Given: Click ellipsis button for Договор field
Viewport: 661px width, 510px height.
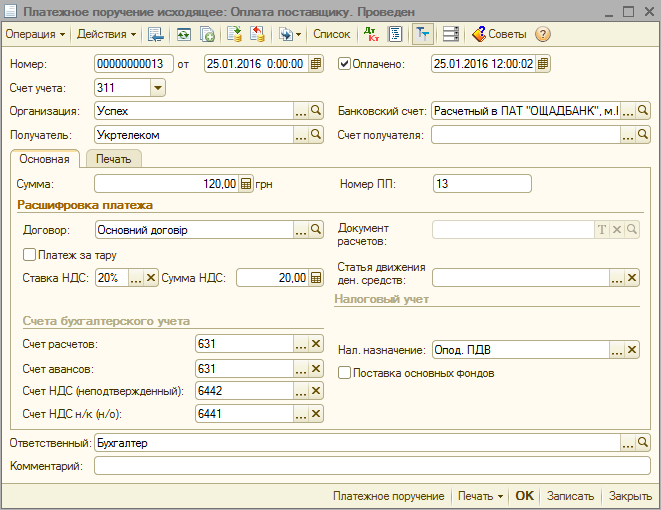Looking at the screenshot, I should (300, 230).
